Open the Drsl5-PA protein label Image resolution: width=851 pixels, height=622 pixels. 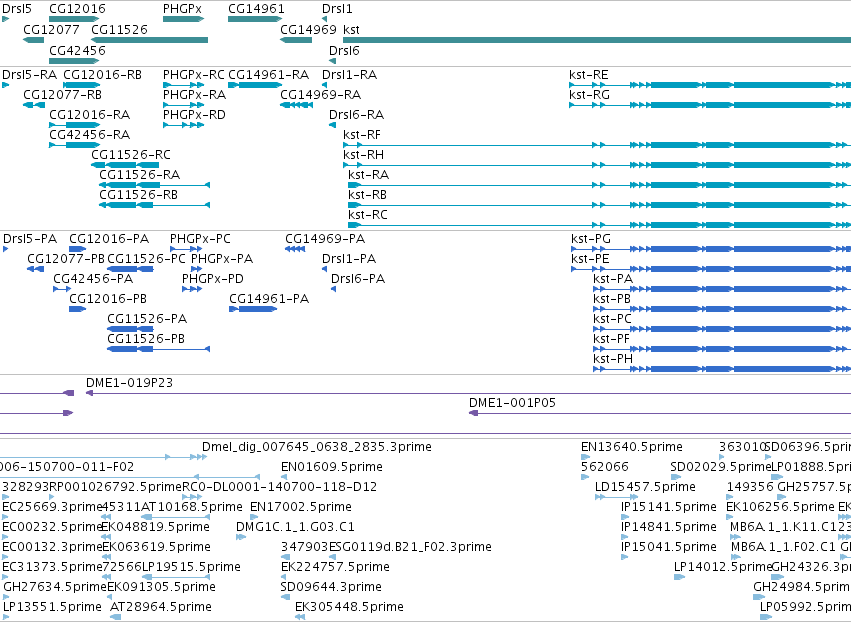pyautogui.click(x=30, y=239)
